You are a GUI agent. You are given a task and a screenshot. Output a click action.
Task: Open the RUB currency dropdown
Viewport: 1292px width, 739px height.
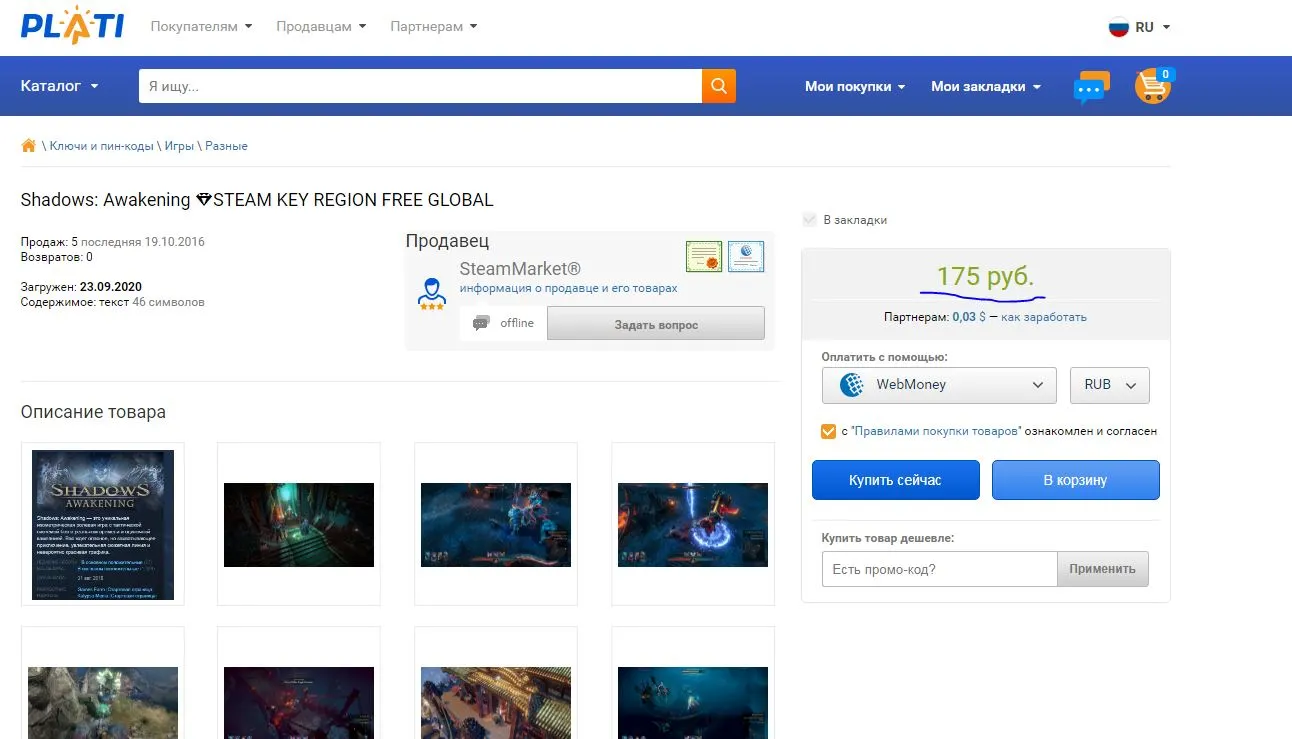tap(1110, 385)
